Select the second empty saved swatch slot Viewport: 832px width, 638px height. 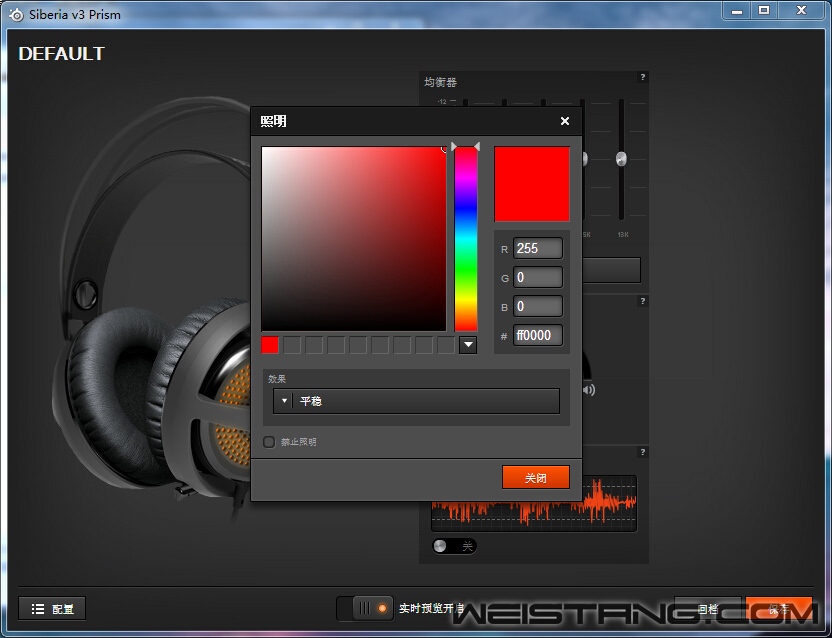tap(314, 345)
